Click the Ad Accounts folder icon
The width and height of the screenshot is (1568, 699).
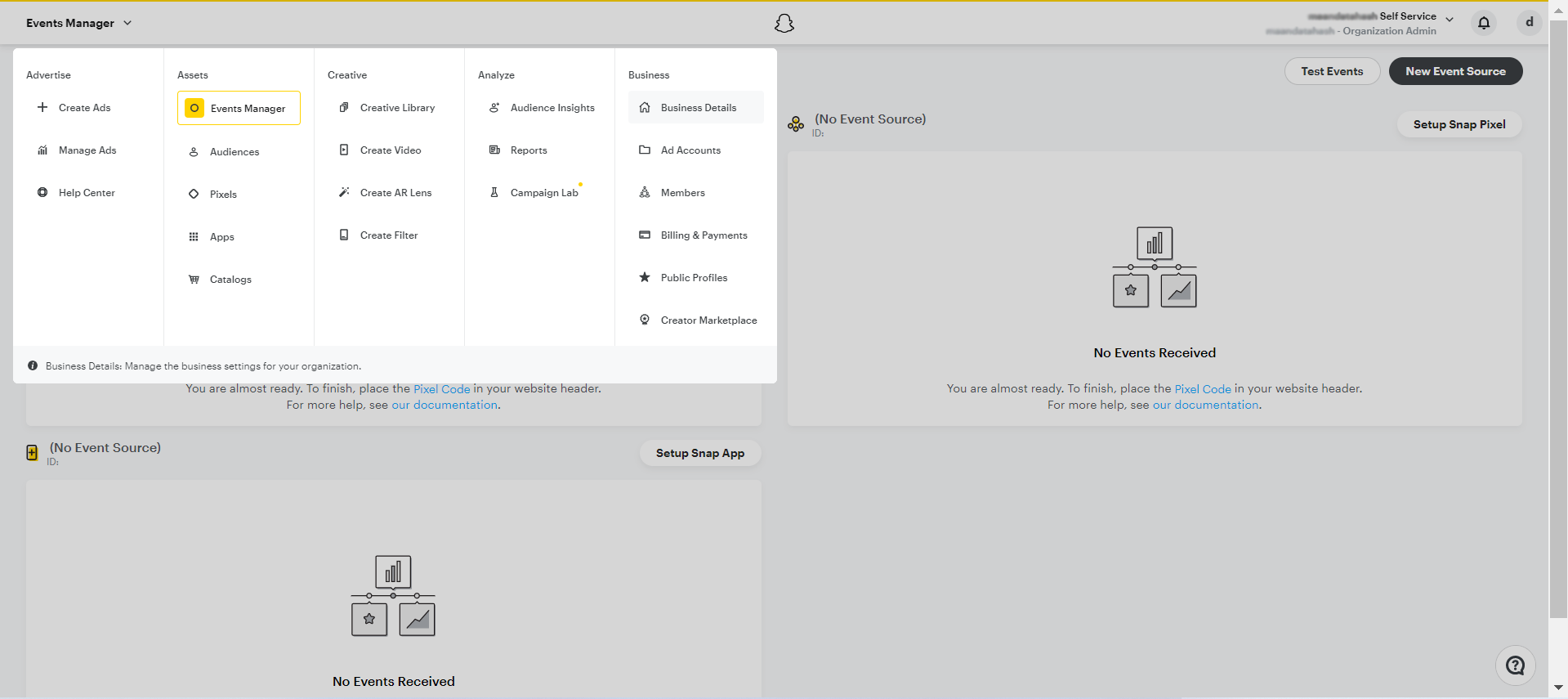click(x=645, y=150)
